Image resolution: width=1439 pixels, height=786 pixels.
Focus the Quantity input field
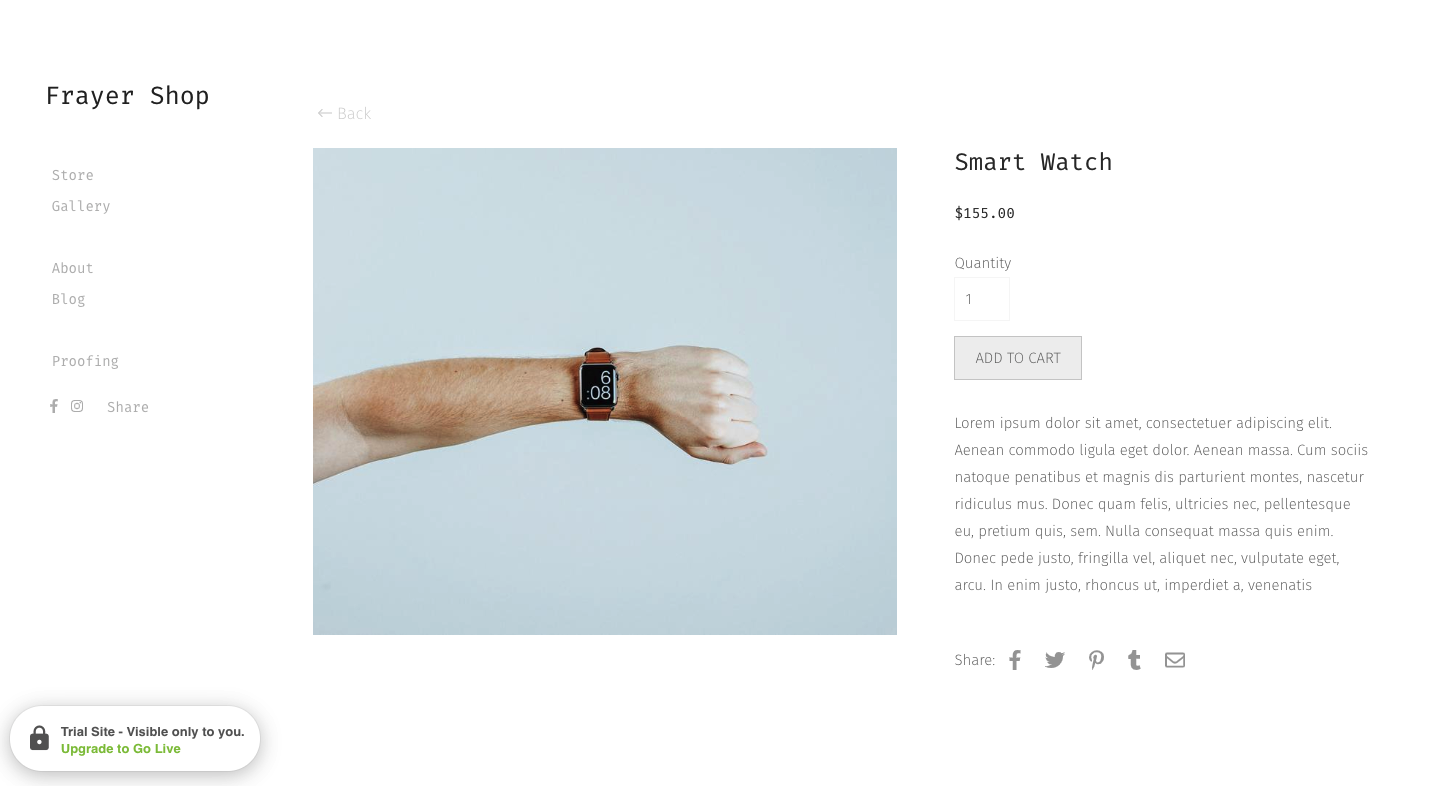982,299
